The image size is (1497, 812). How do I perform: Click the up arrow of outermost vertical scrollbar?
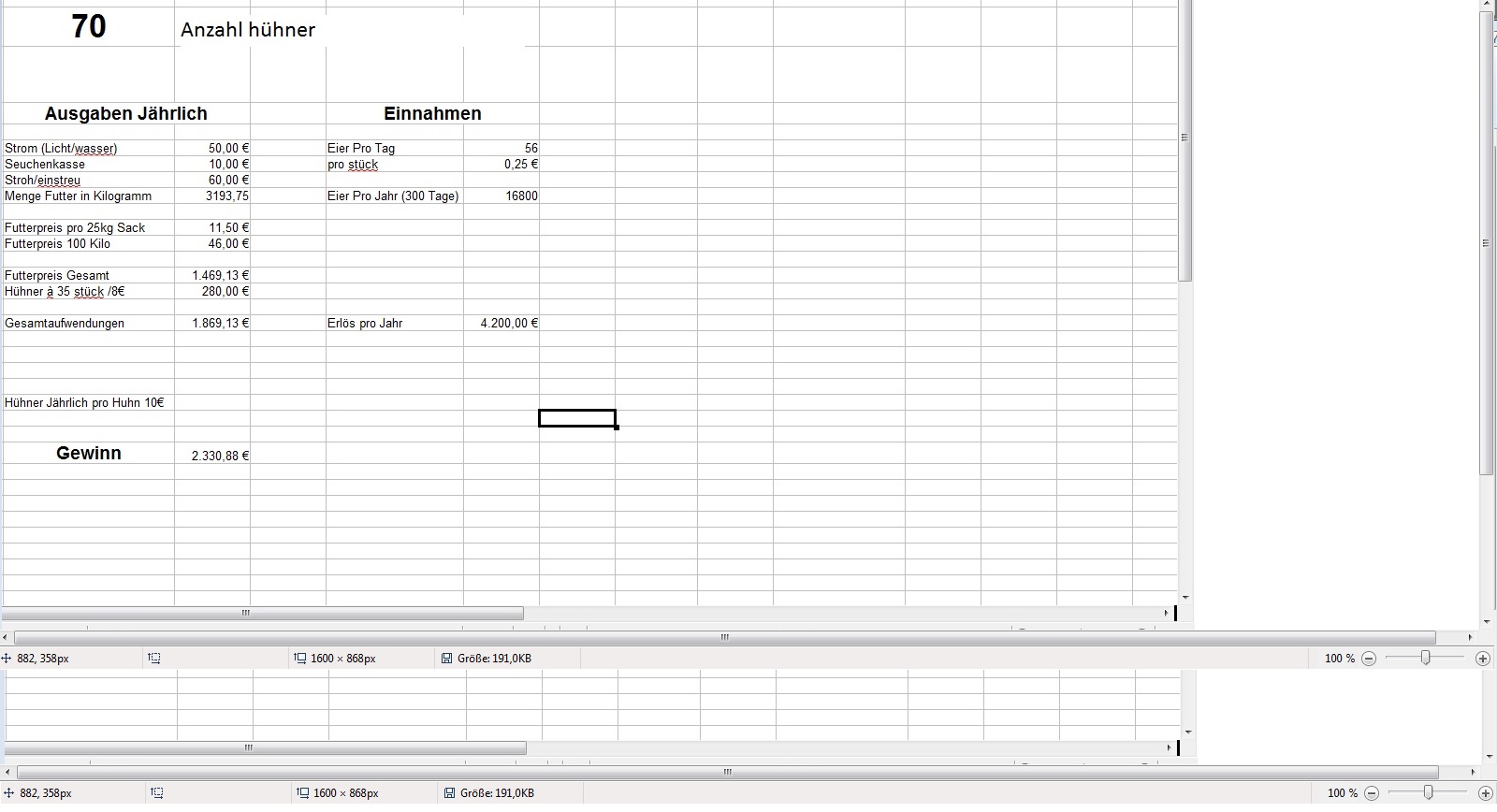point(1487,6)
